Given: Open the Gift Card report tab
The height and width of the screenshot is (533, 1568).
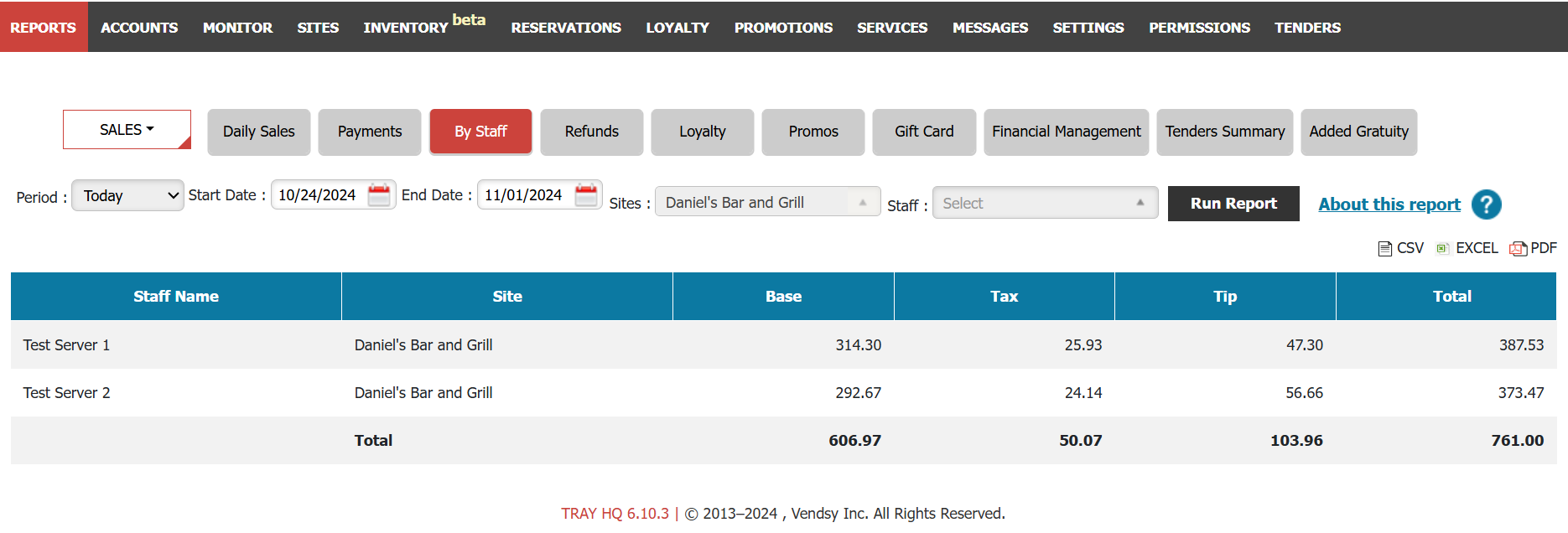Looking at the screenshot, I should tap(923, 132).
